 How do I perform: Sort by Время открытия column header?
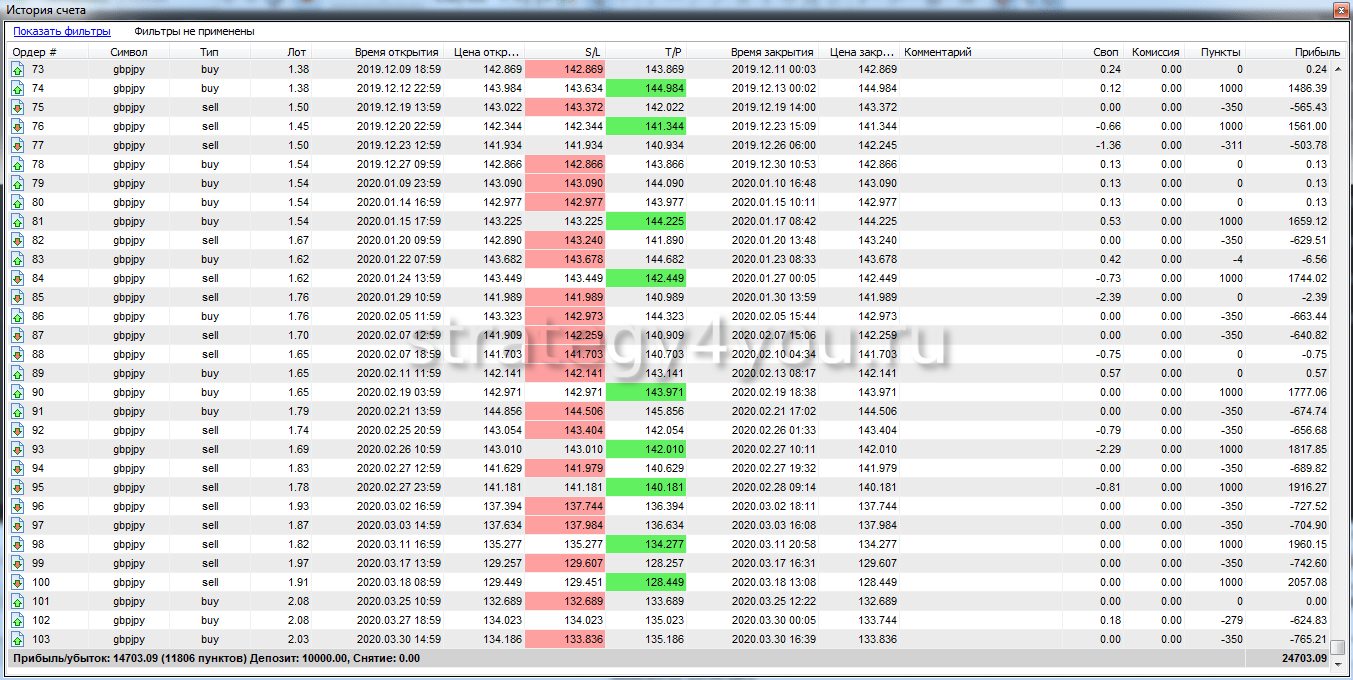click(396, 52)
